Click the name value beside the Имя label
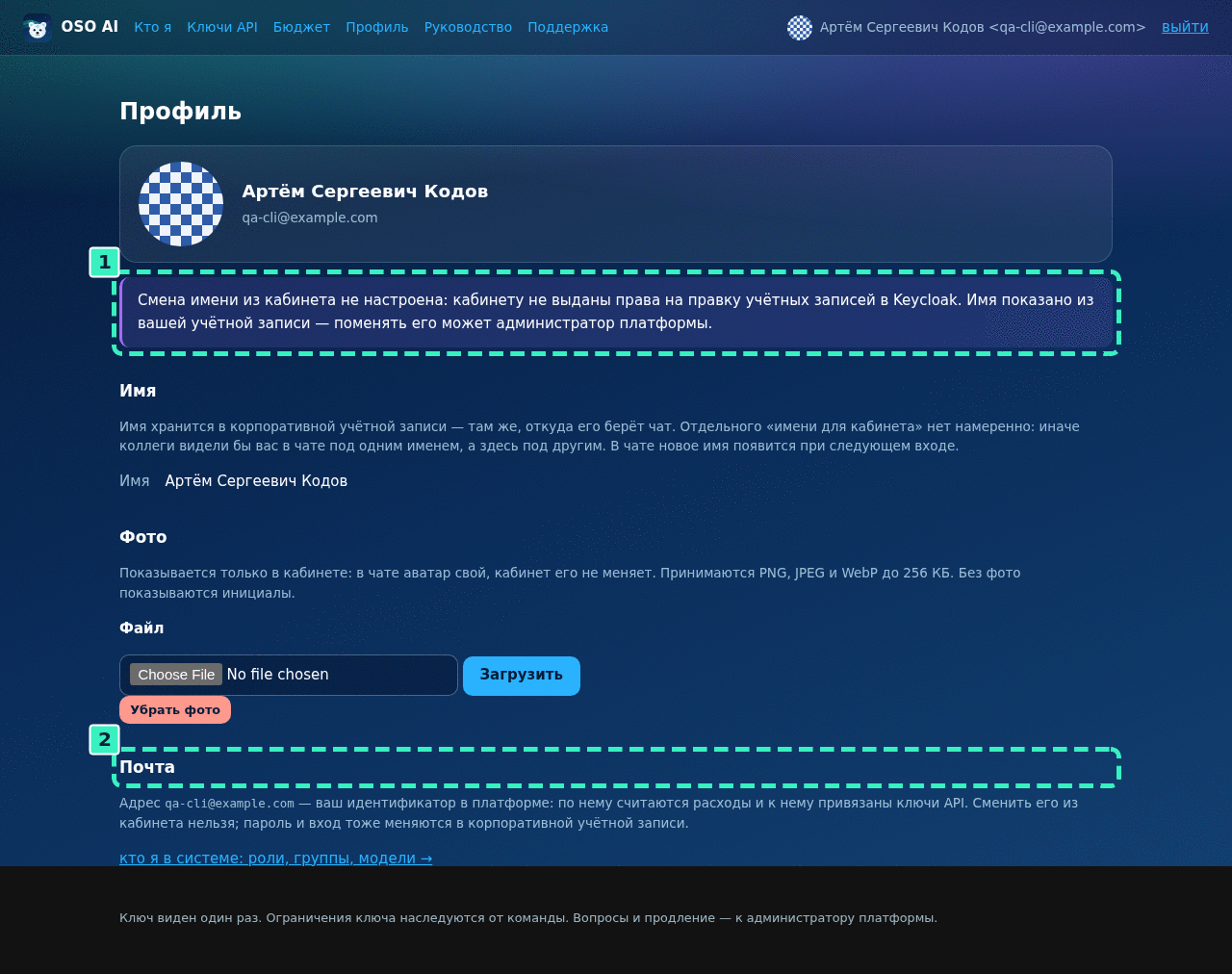The width and height of the screenshot is (1232, 974). tap(256, 481)
